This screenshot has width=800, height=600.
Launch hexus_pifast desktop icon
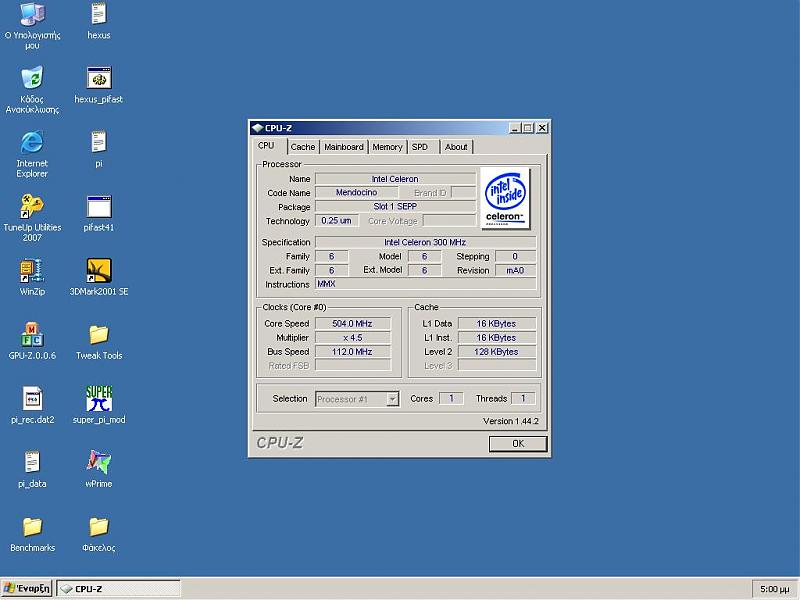point(98,78)
